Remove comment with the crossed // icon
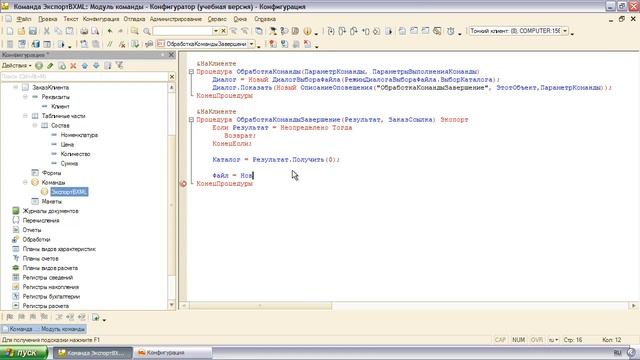 coord(122,44)
